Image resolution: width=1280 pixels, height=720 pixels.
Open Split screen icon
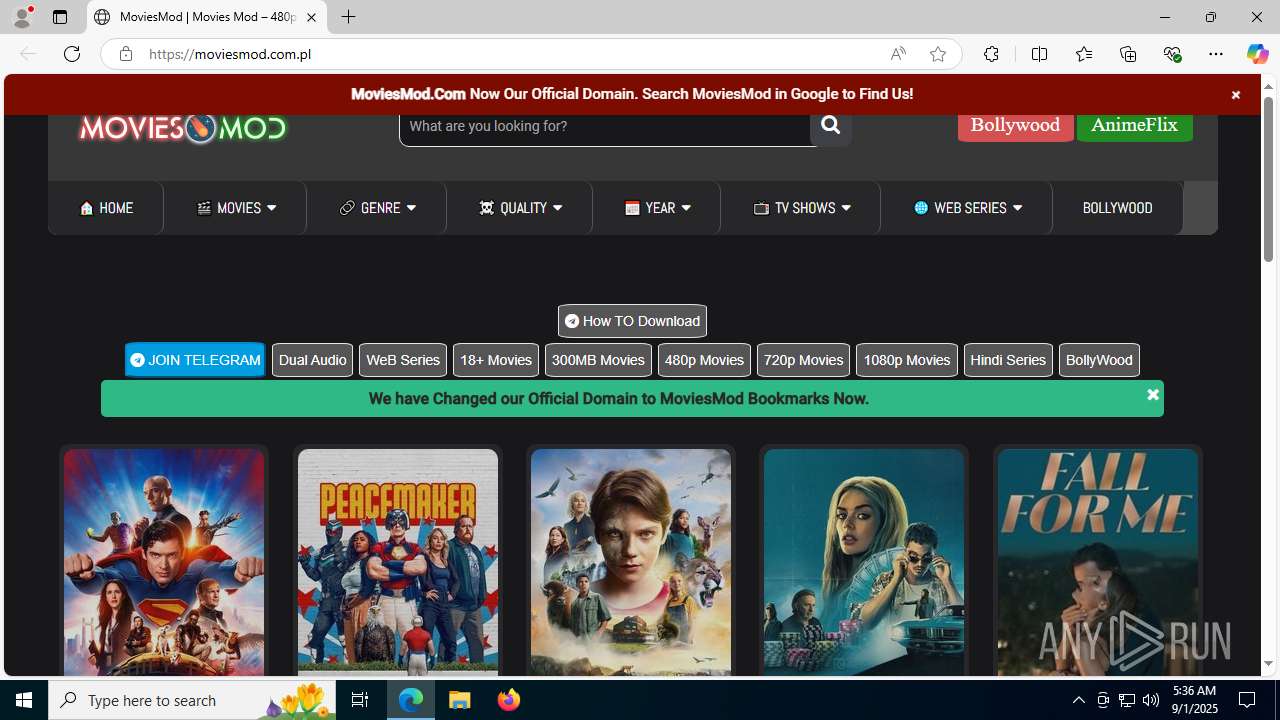click(x=1039, y=54)
